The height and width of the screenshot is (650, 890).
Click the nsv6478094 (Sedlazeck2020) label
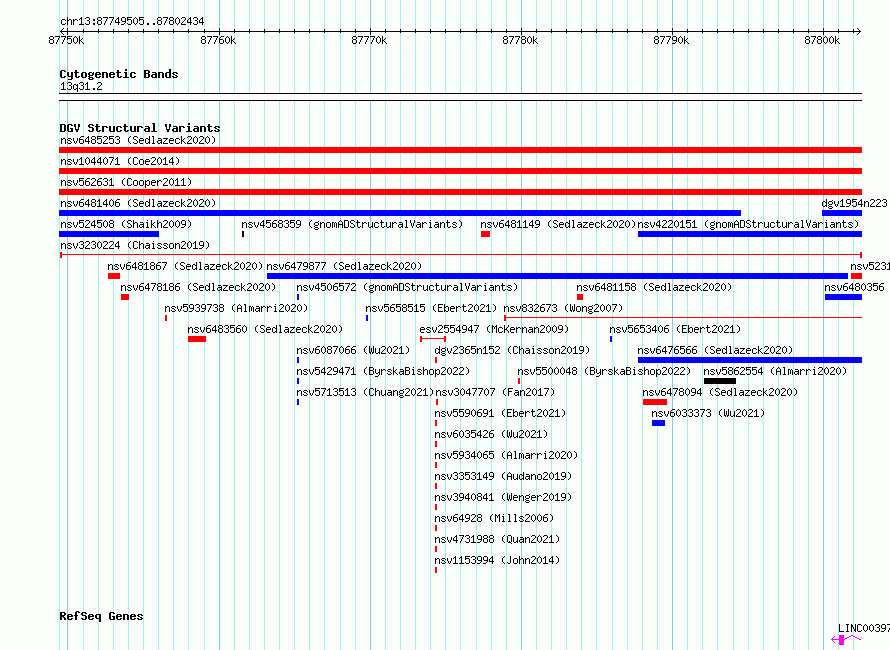720,392
